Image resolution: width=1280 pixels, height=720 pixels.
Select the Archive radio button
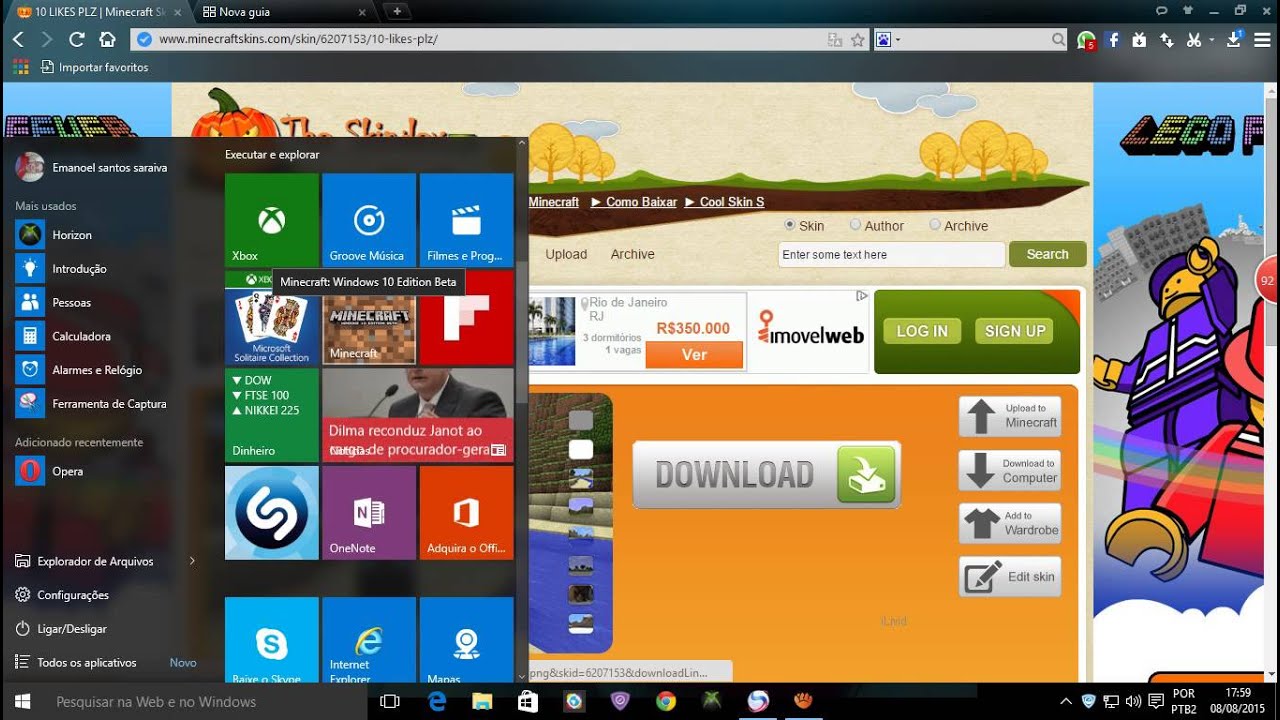935,225
